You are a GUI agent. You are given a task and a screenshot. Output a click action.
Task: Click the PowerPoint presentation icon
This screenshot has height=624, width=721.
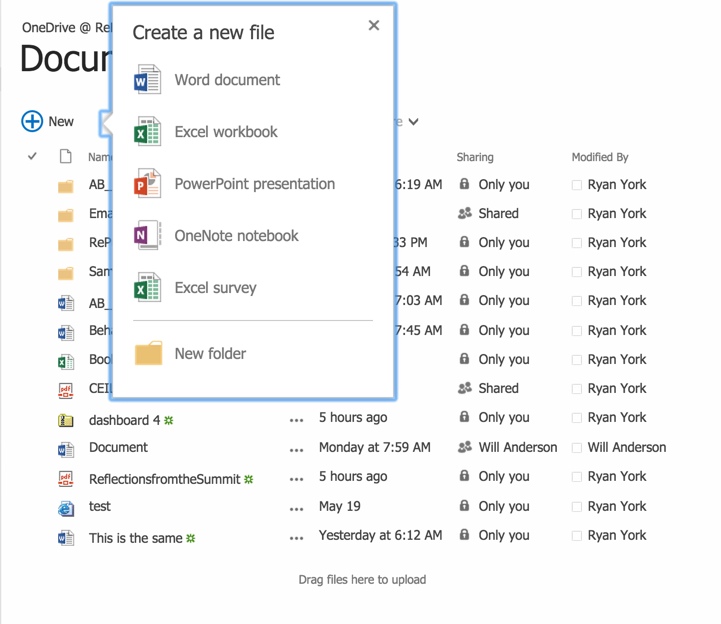(x=147, y=183)
